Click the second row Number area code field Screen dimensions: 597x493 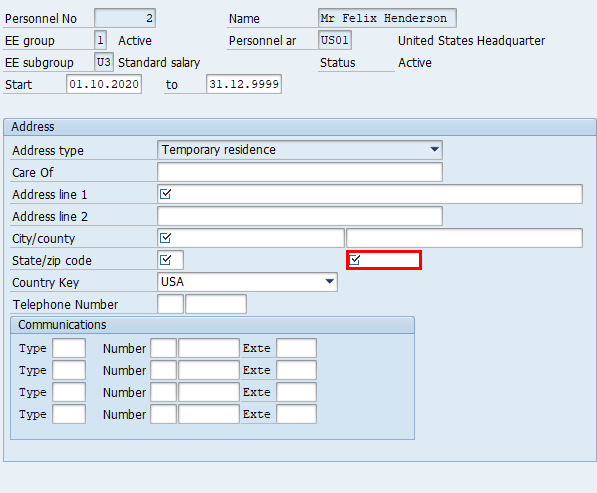click(x=163, y=370)
